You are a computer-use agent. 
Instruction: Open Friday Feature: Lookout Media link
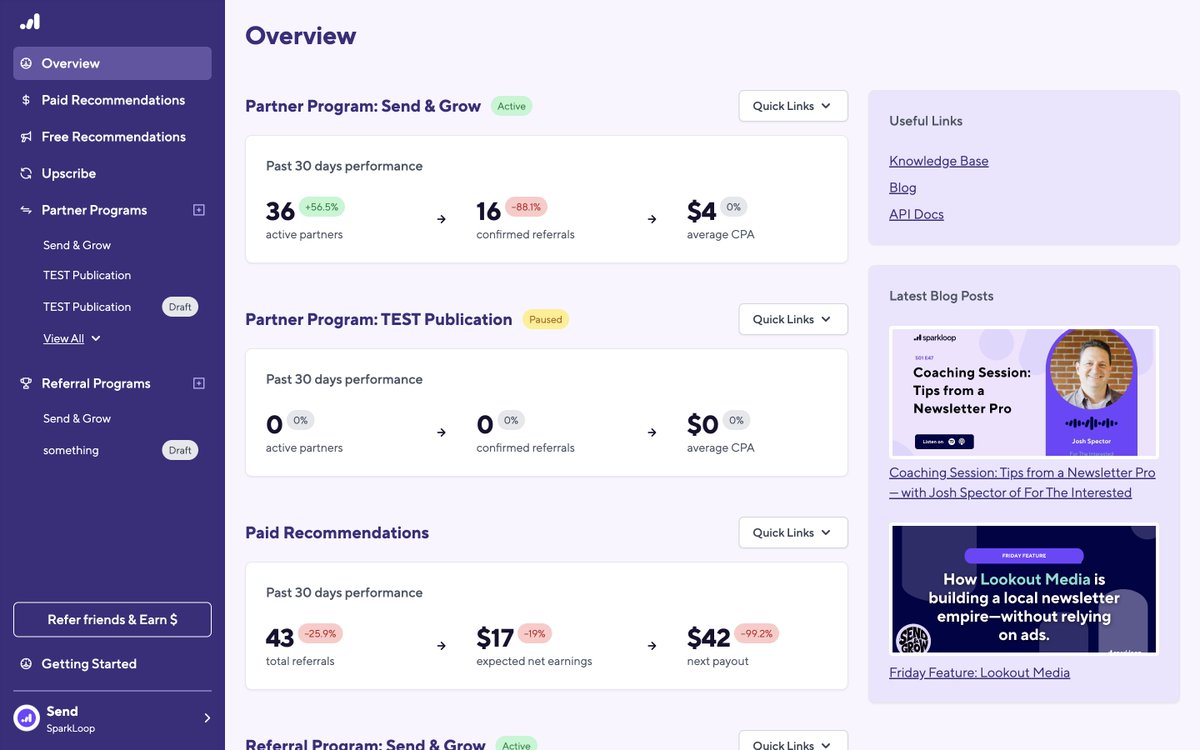click(979, 673)
